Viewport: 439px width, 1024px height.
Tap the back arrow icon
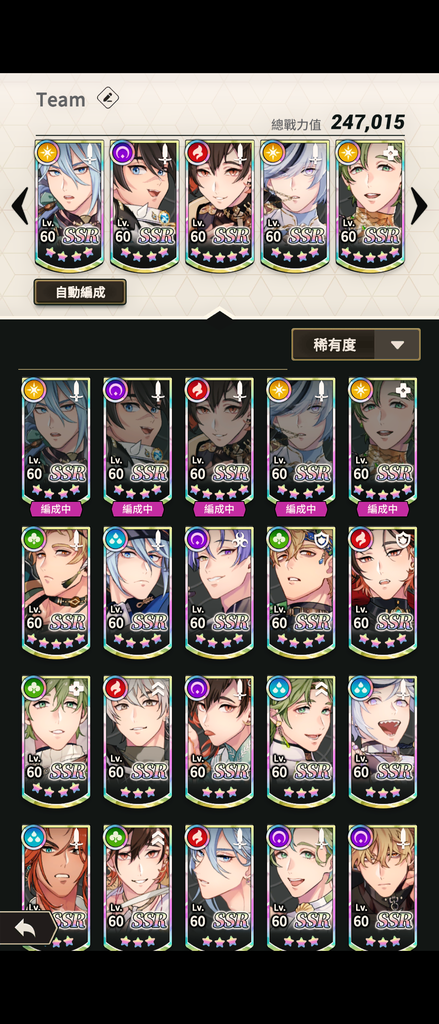[x=25, y=928]
